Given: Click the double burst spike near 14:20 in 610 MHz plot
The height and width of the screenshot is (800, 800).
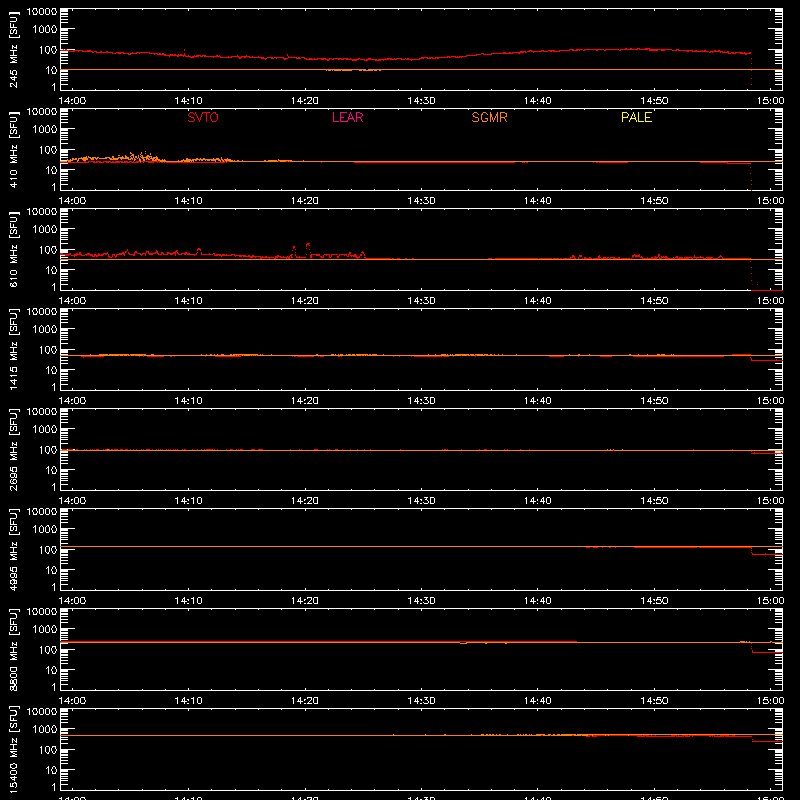Looking at the screenshot, I should pos(301,250).
